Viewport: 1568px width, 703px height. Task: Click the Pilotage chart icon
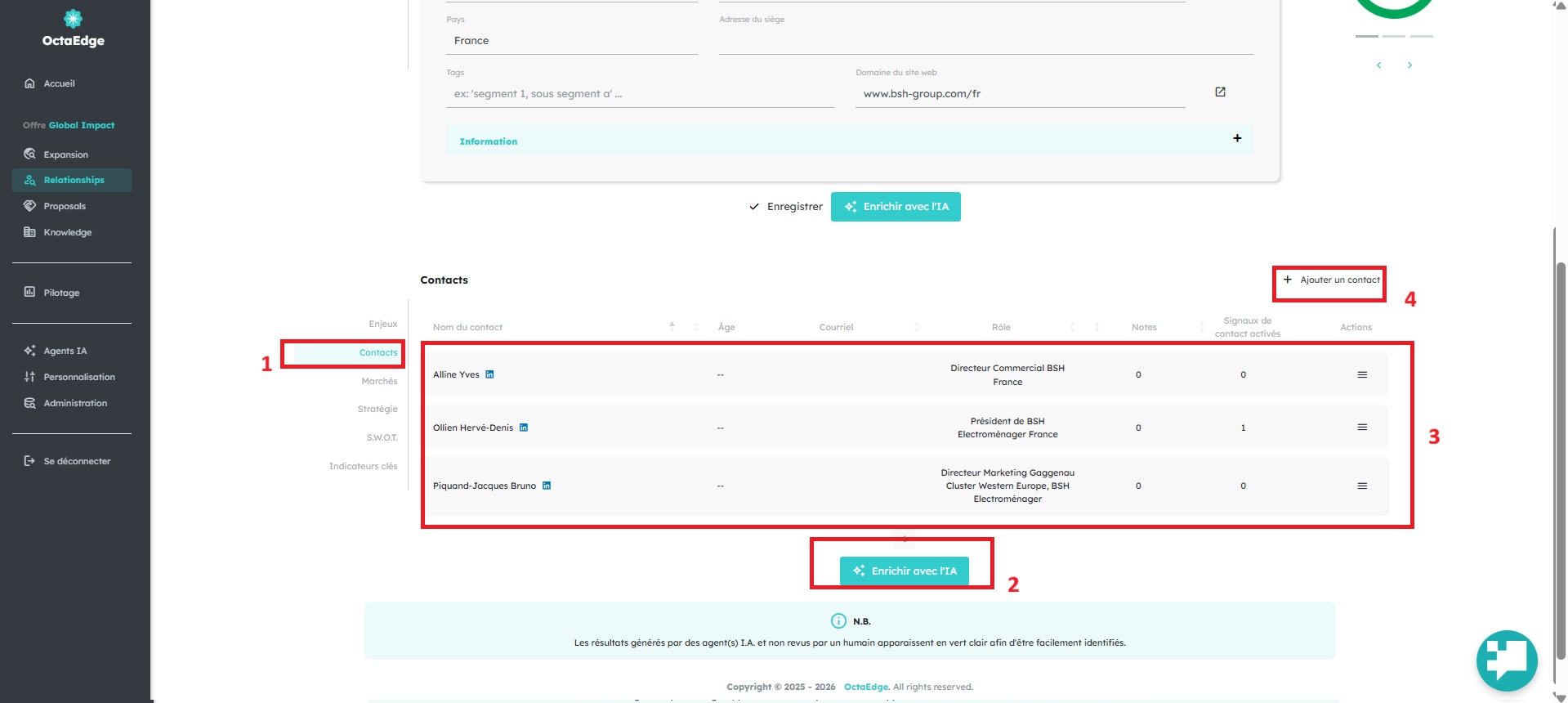coord(30,292)
